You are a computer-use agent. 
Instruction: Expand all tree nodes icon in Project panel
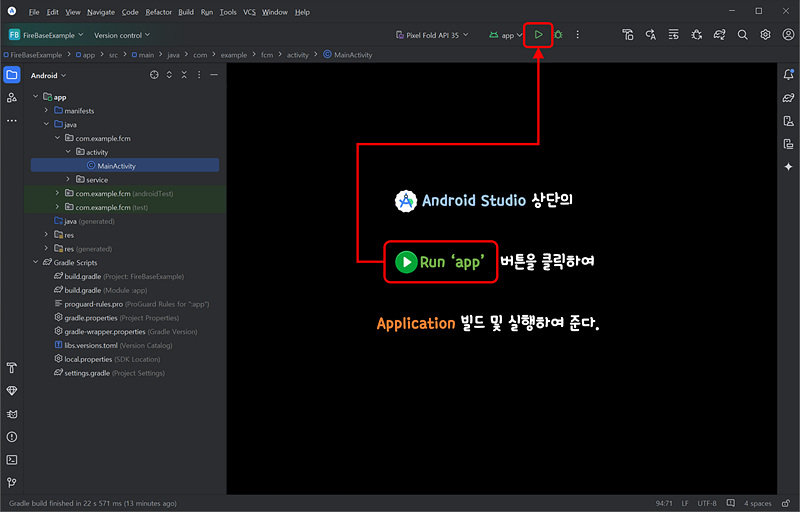169,75
